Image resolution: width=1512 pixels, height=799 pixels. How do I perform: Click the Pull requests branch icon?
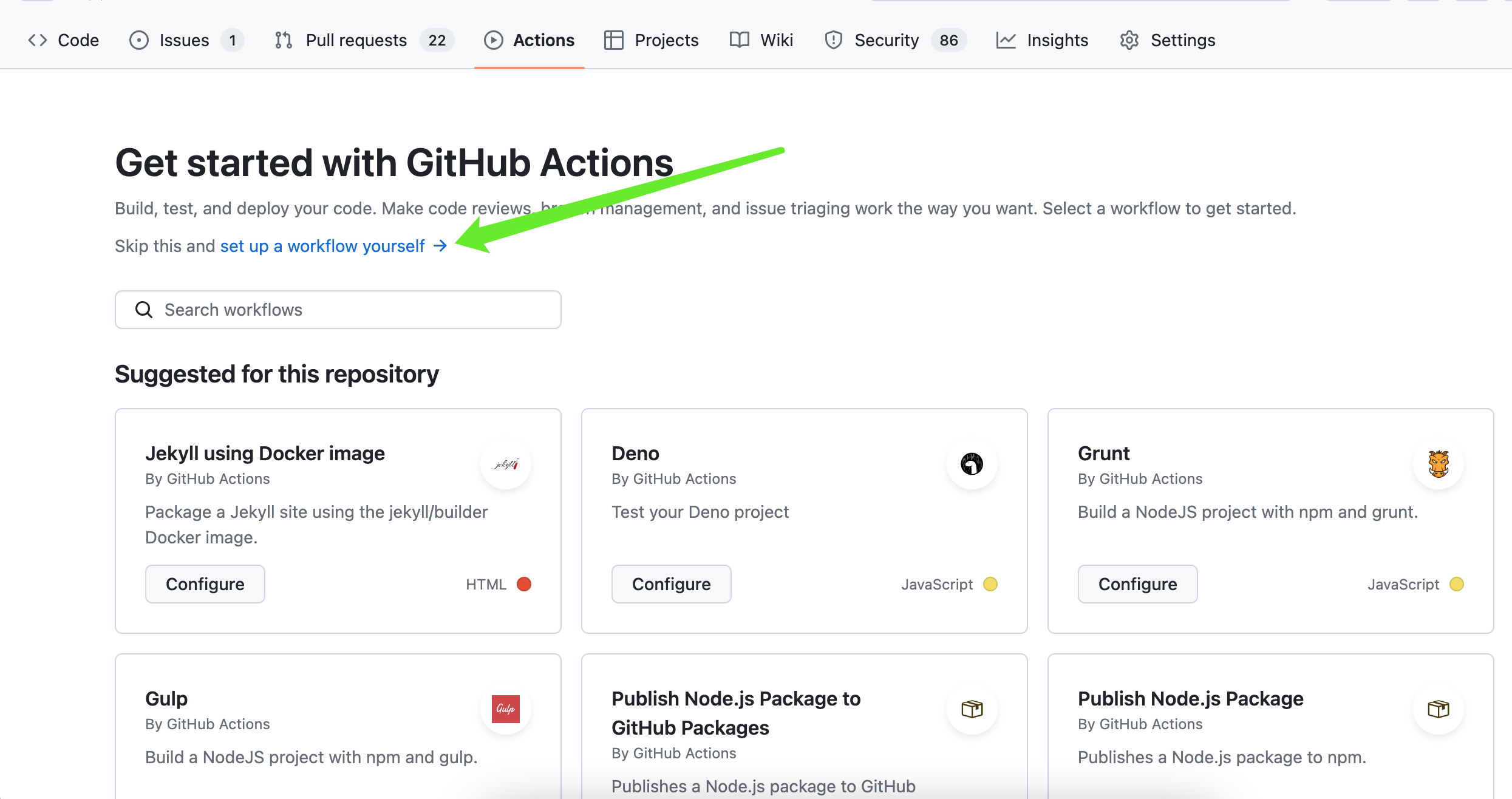[284, 40]
